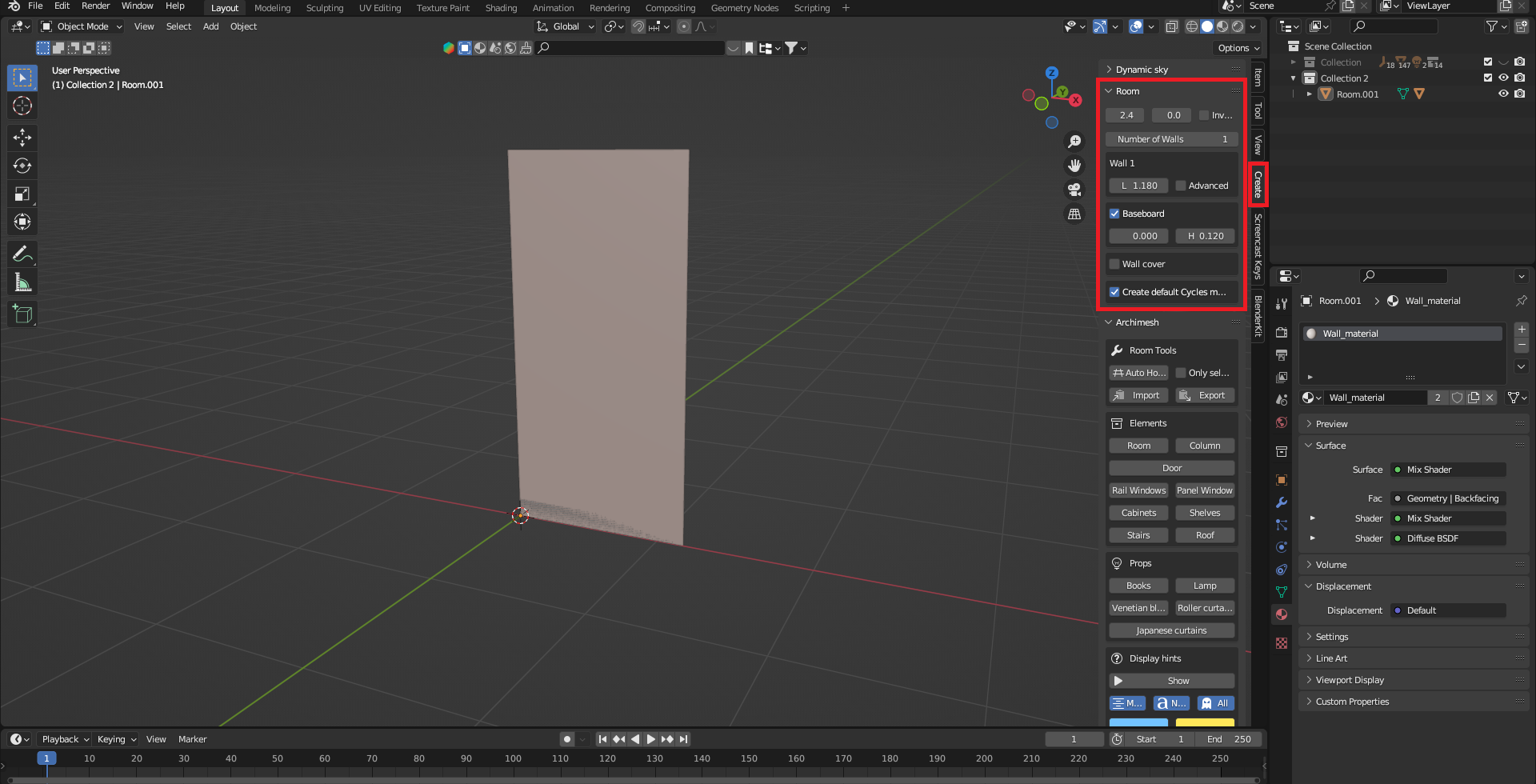Toggle the Baseboard checkbox
Screen dimensions: 1536x784
pos(1114,214)
